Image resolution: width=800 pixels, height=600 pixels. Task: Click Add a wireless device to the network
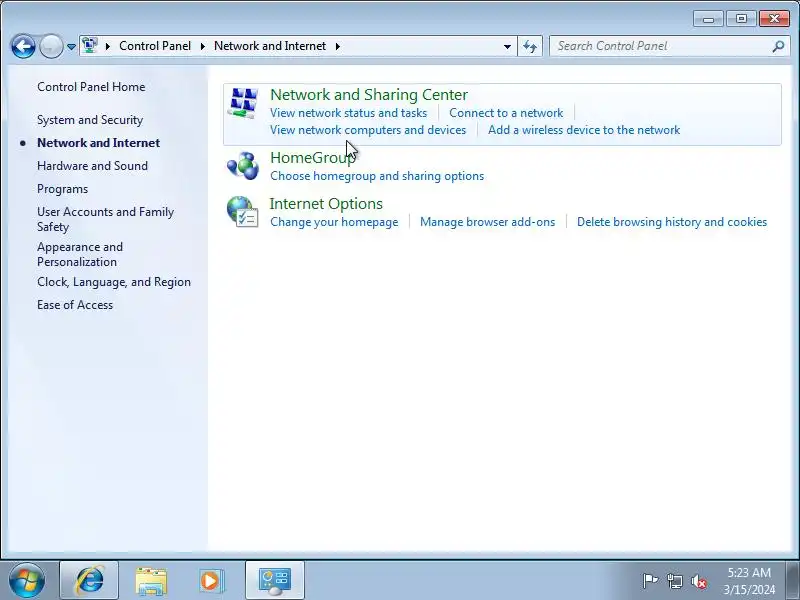(x=584, y=130)
